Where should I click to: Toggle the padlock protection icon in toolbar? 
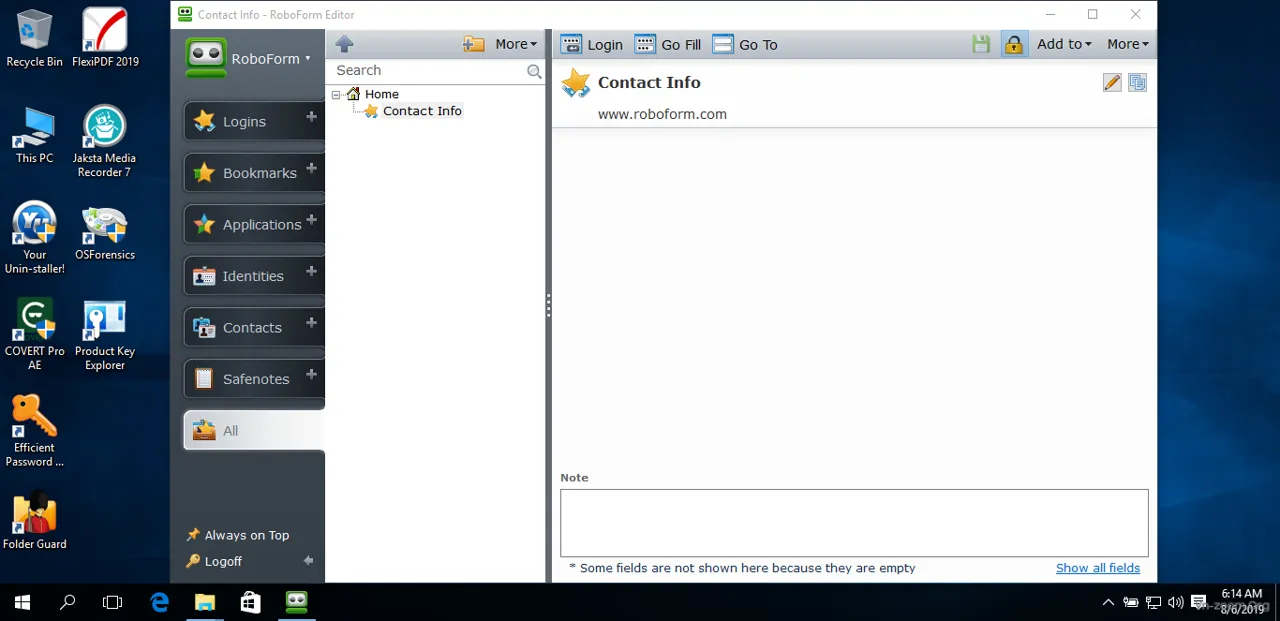pos(1014,44)
